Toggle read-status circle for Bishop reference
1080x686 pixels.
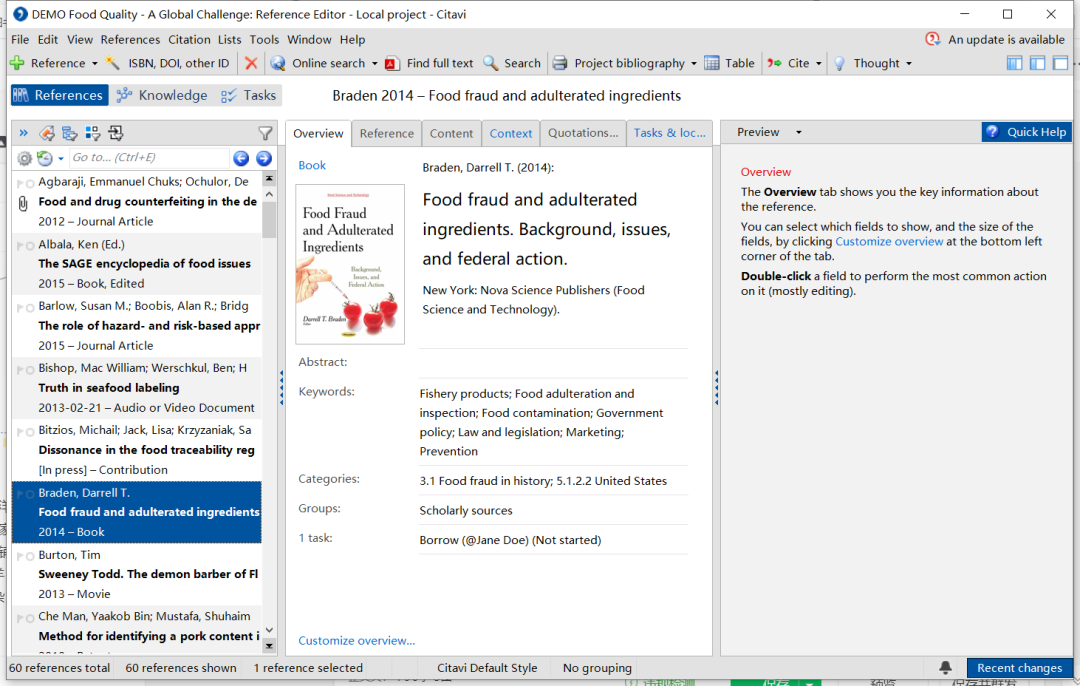pos(30,370)
